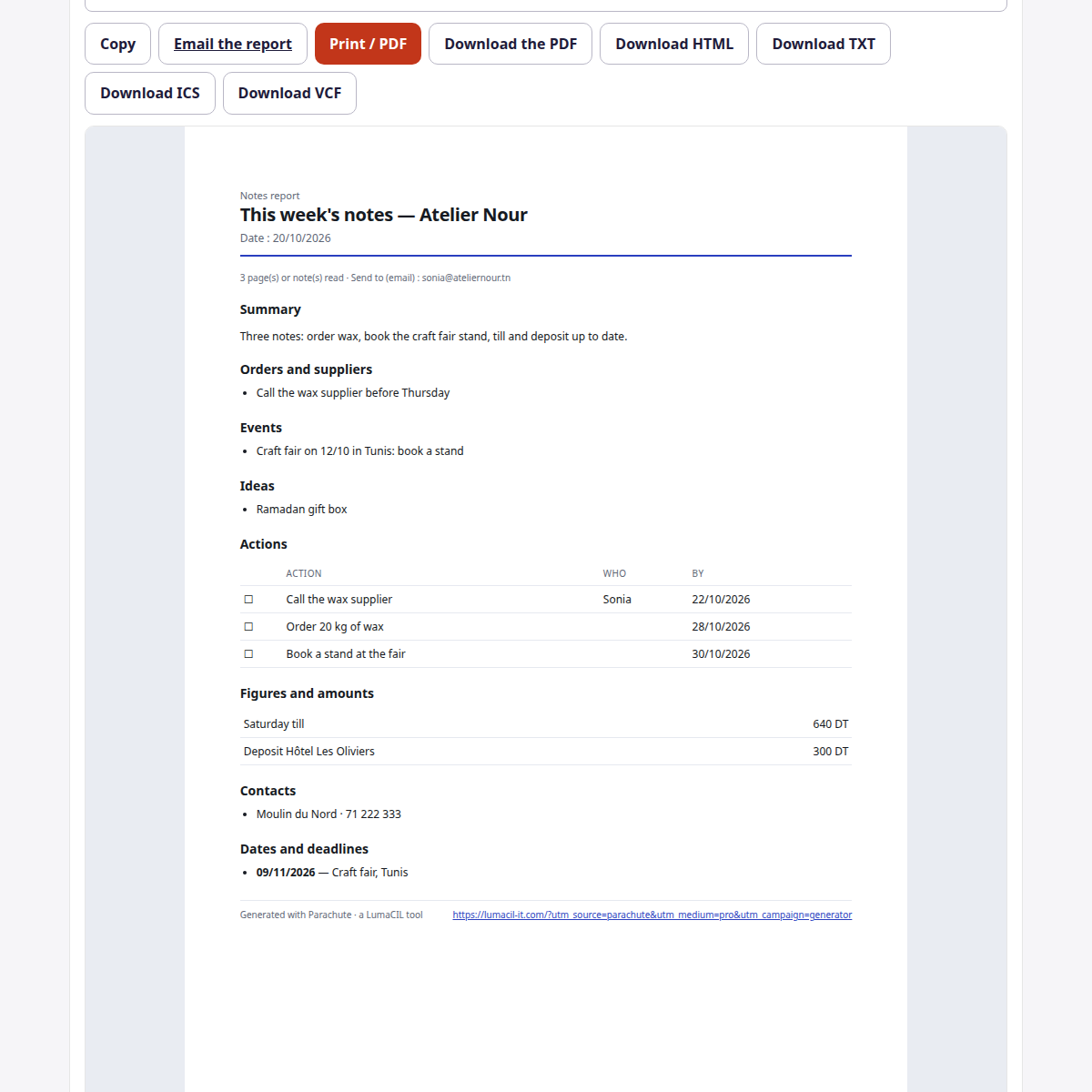Click the Dates and deadlines heading

[x=304, y=849]
